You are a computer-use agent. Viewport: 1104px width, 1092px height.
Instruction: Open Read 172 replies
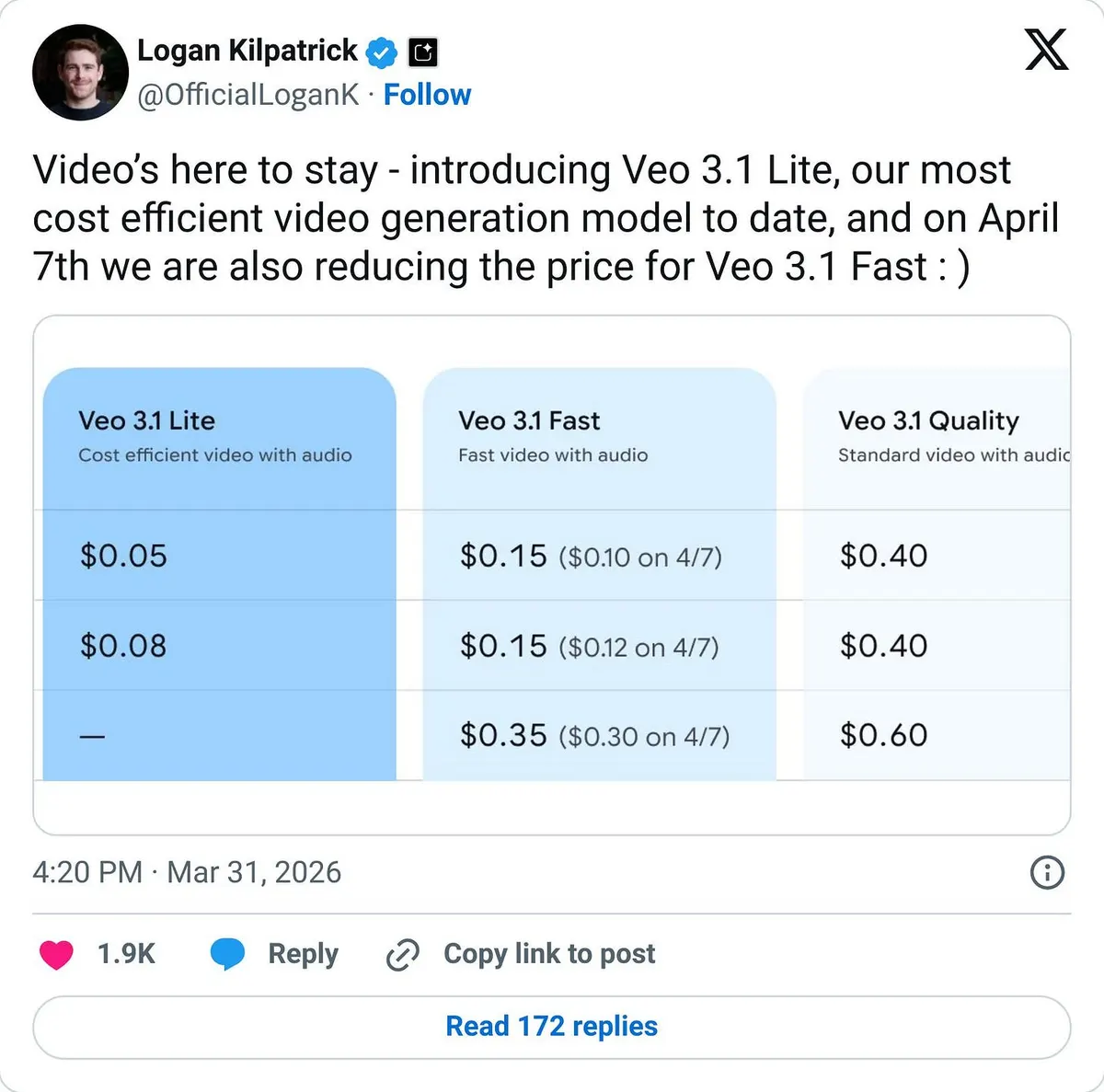click(552, 1027)
